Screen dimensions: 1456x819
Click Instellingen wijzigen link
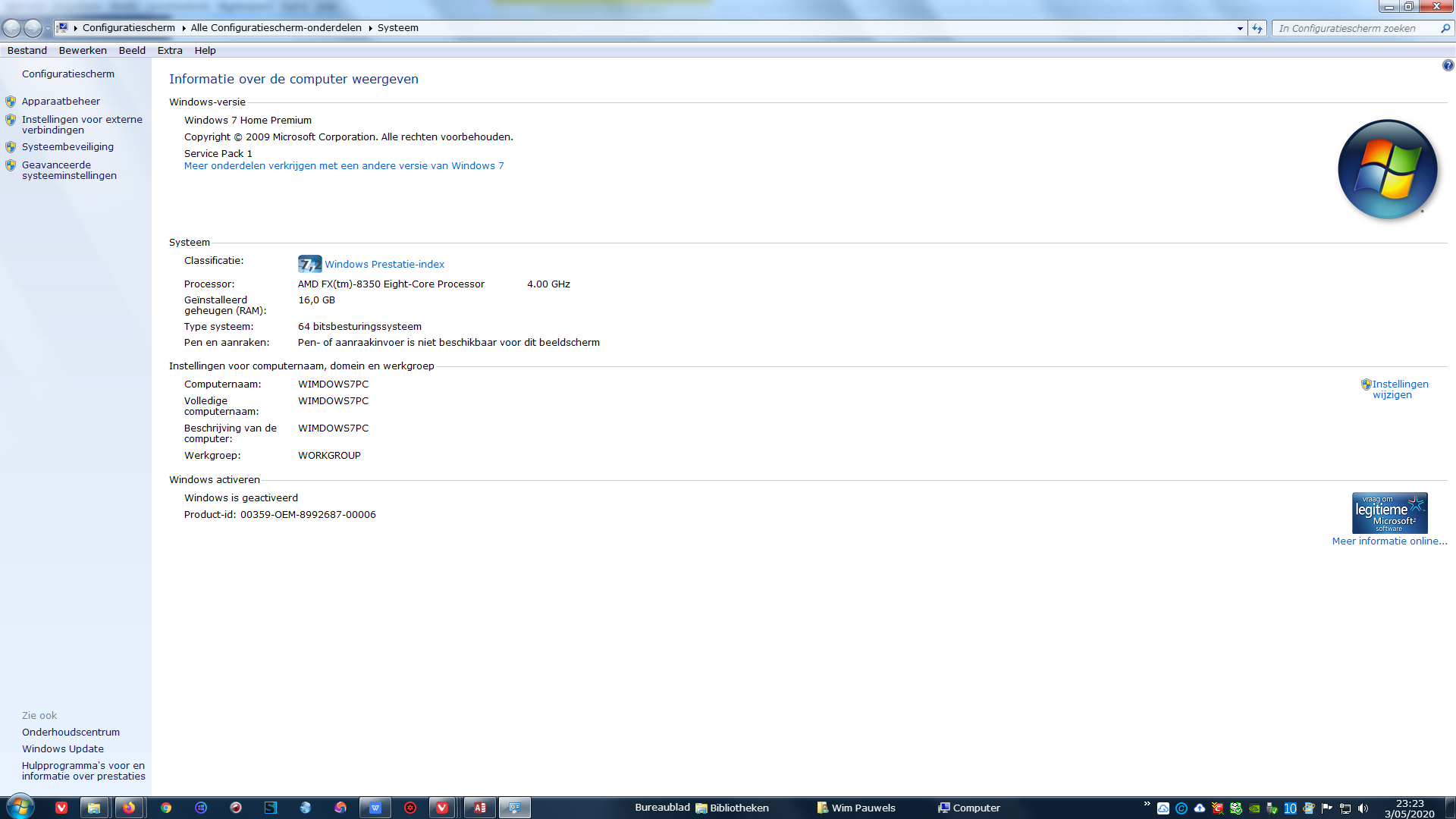(x=1400, y=389)
